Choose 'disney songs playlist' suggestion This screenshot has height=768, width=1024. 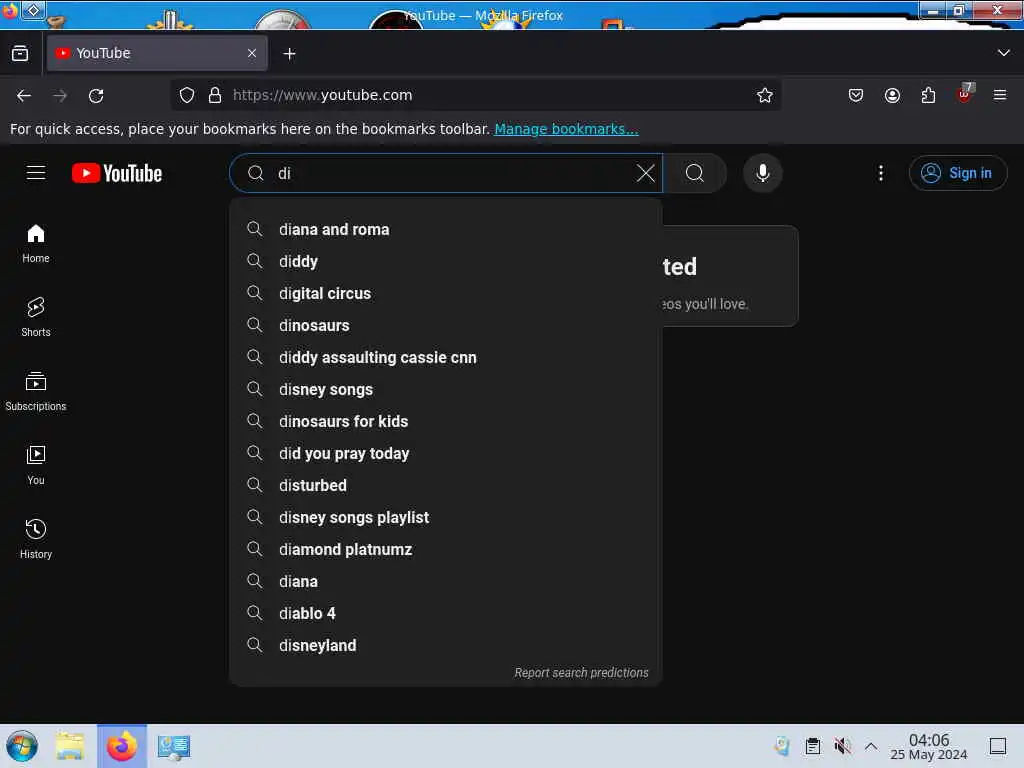pyautogui.click(x=446, y=517)
